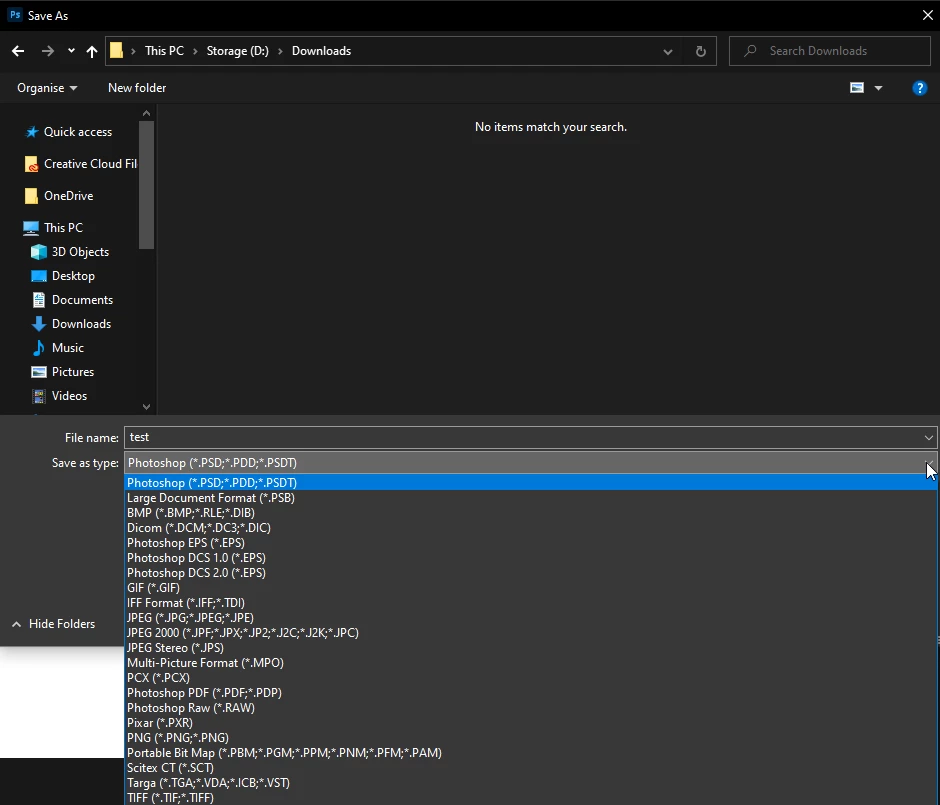
Task: Open Documents folder in sidebar
Action: pyautogui.click(x=72, y=300)
